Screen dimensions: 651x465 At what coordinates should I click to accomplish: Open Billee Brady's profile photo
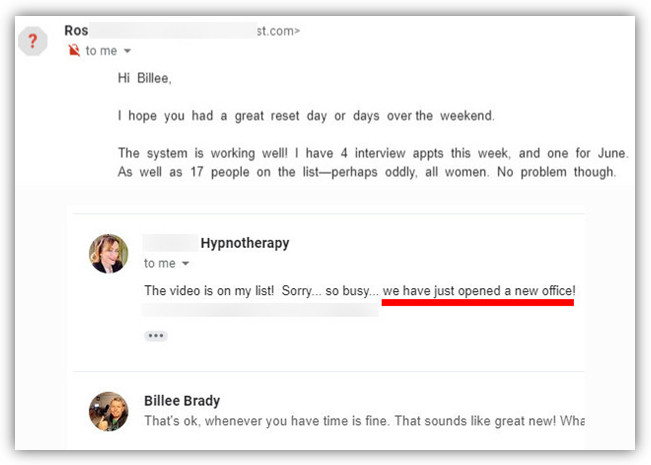109,411
